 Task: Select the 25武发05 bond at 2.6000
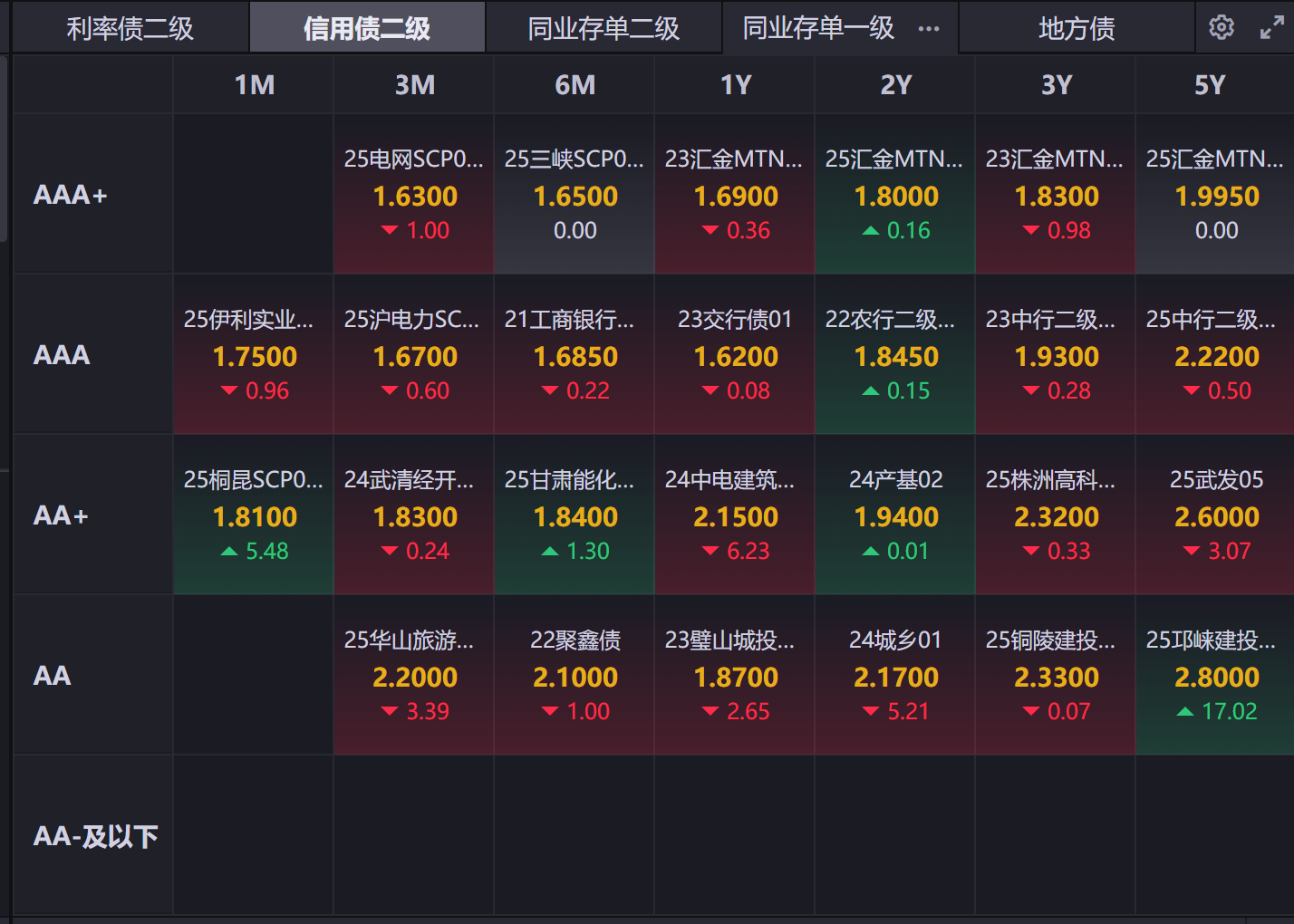click(1216, 515)
